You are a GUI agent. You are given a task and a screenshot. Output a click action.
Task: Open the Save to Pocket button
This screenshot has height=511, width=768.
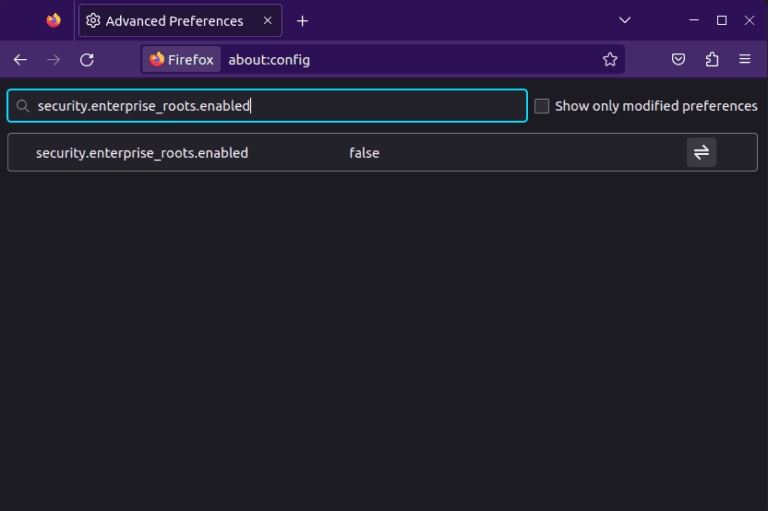[678, 60]
